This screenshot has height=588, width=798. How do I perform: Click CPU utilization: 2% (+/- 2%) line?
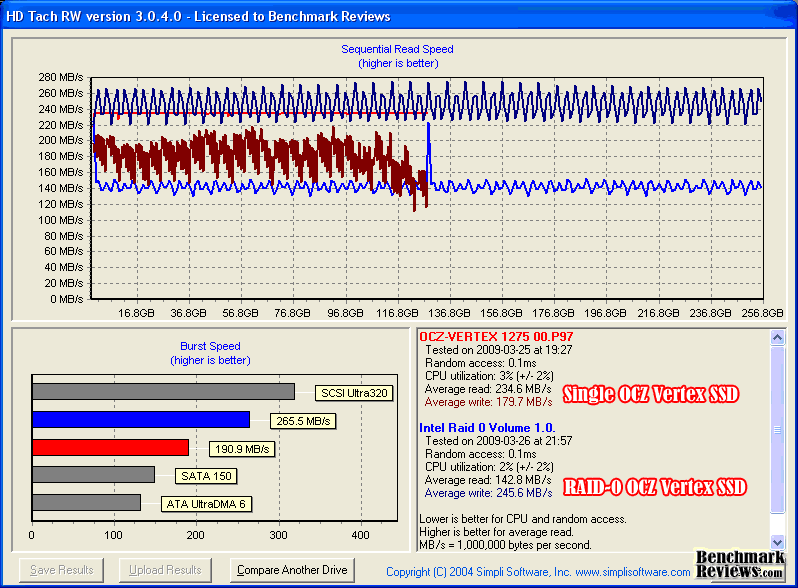490,467
